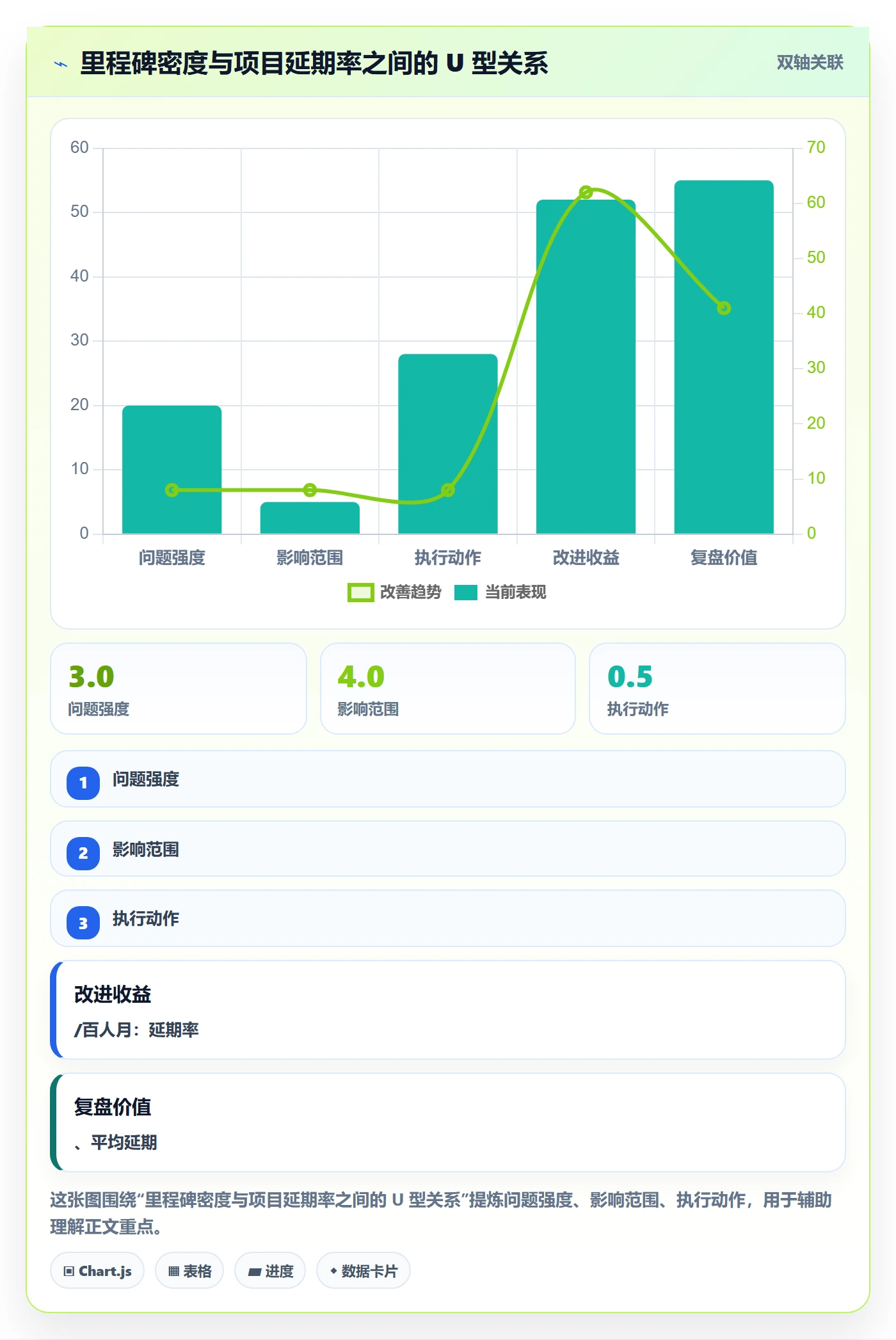
Task: Click the x-axis label 复盘价值
Action: pos(724,558)
